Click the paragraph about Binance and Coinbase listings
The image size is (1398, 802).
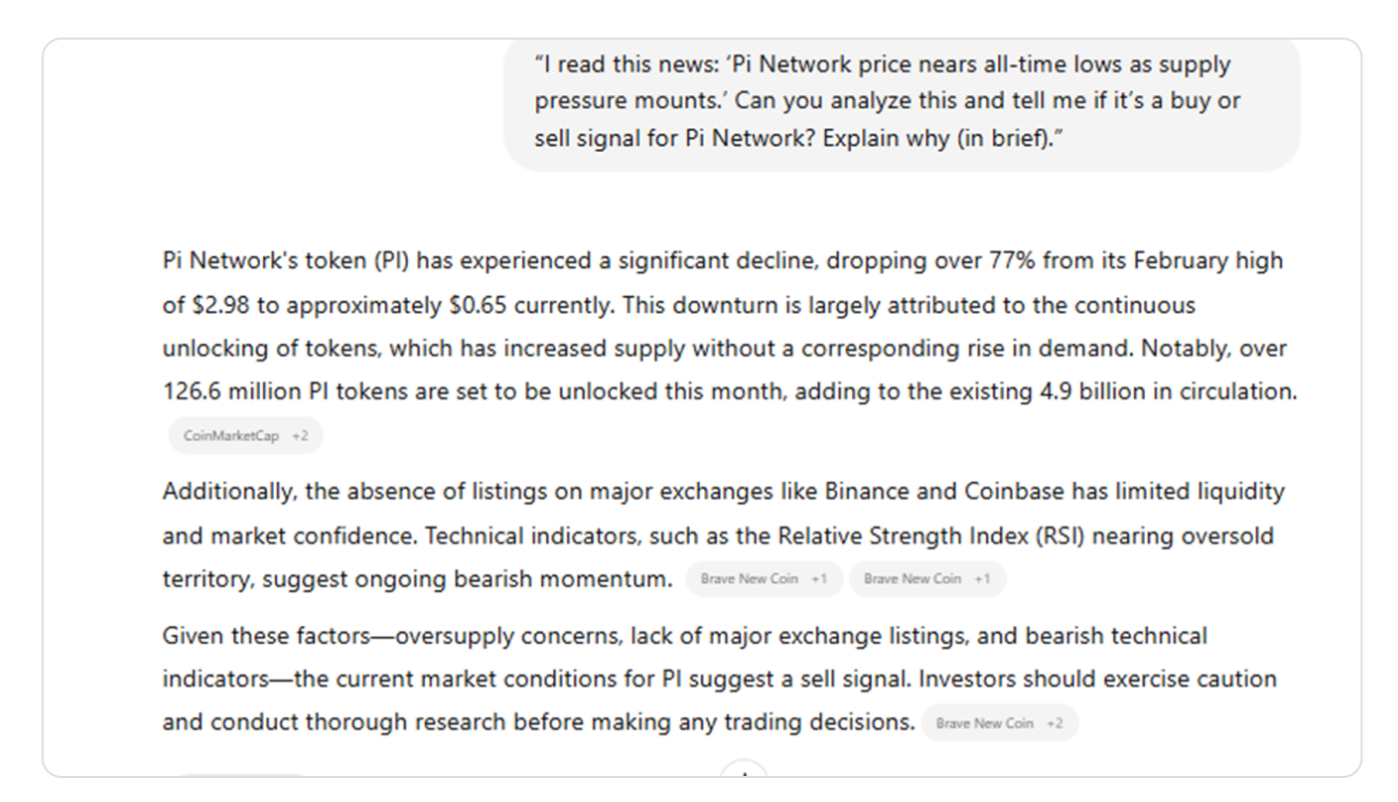(723, 535)
